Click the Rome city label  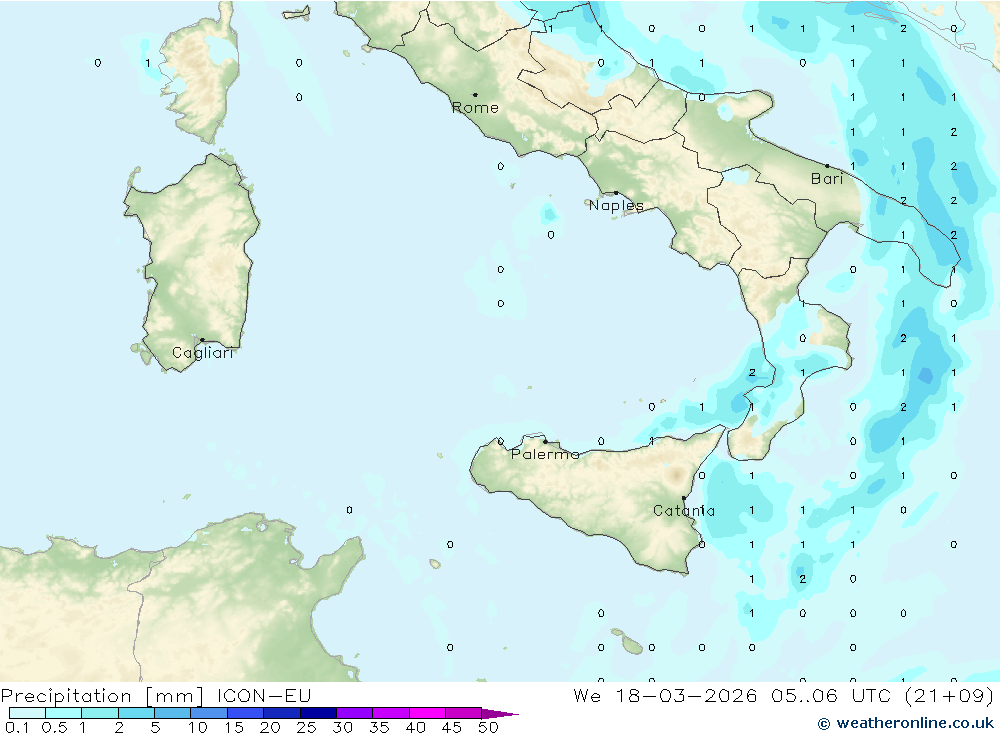coord(475,108)
